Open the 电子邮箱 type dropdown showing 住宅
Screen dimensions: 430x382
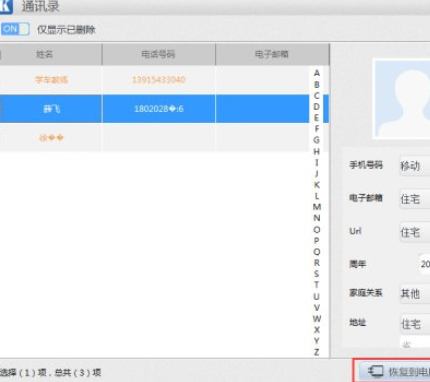[x=415, y=199]
